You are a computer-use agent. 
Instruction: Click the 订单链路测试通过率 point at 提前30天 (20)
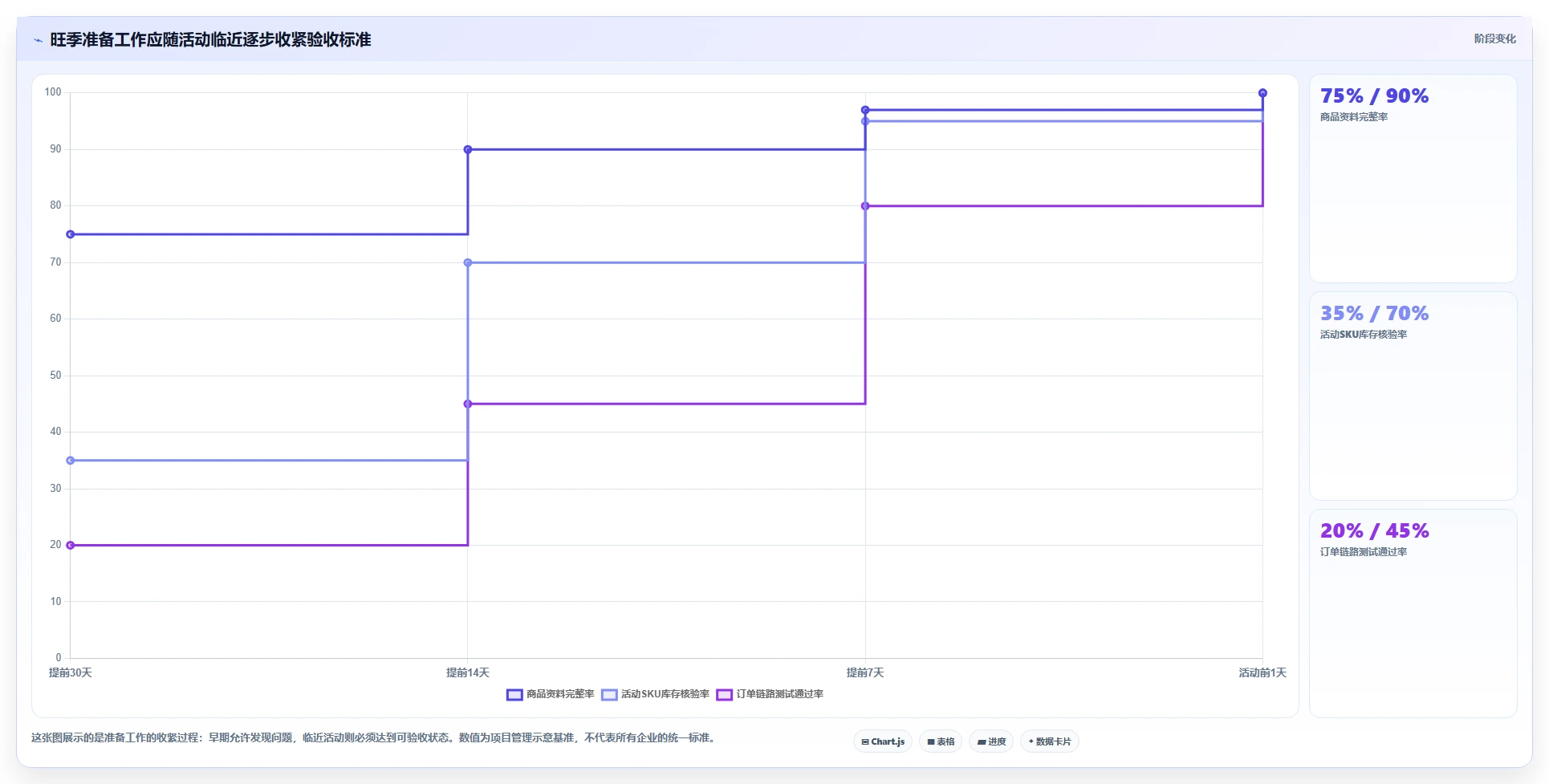point(71,546)
